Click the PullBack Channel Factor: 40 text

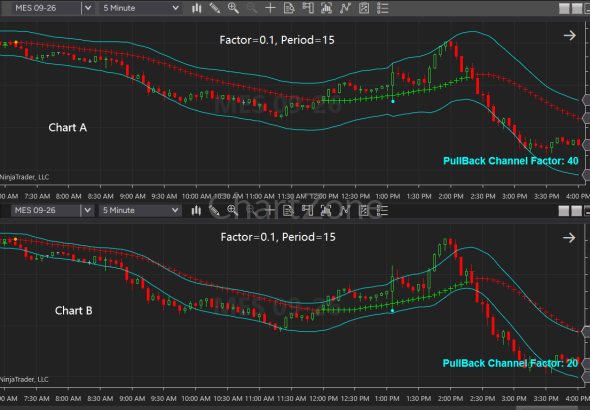pyautogui.click(x=511, y=161)
